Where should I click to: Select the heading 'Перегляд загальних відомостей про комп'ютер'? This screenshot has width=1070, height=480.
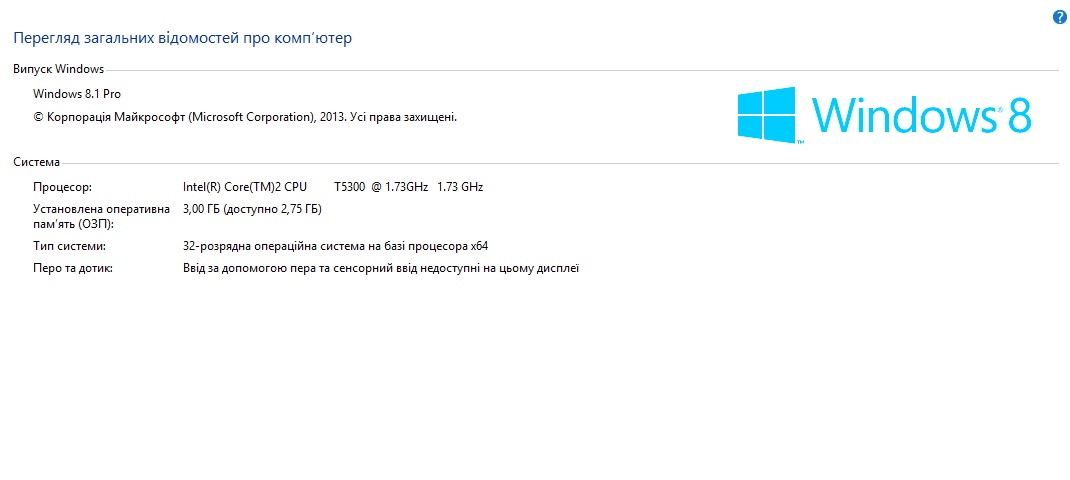[x=183, y=38]
